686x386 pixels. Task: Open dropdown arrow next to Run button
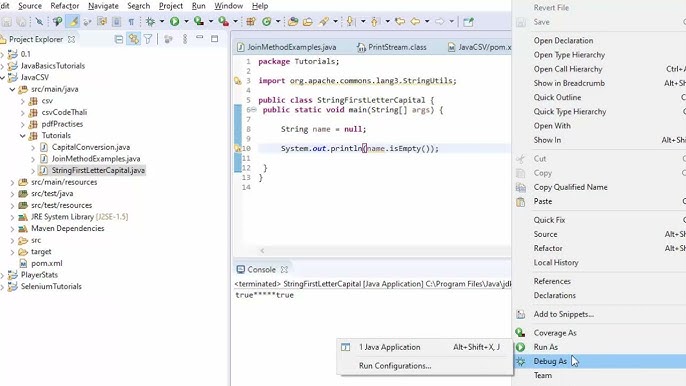[186, 21]
